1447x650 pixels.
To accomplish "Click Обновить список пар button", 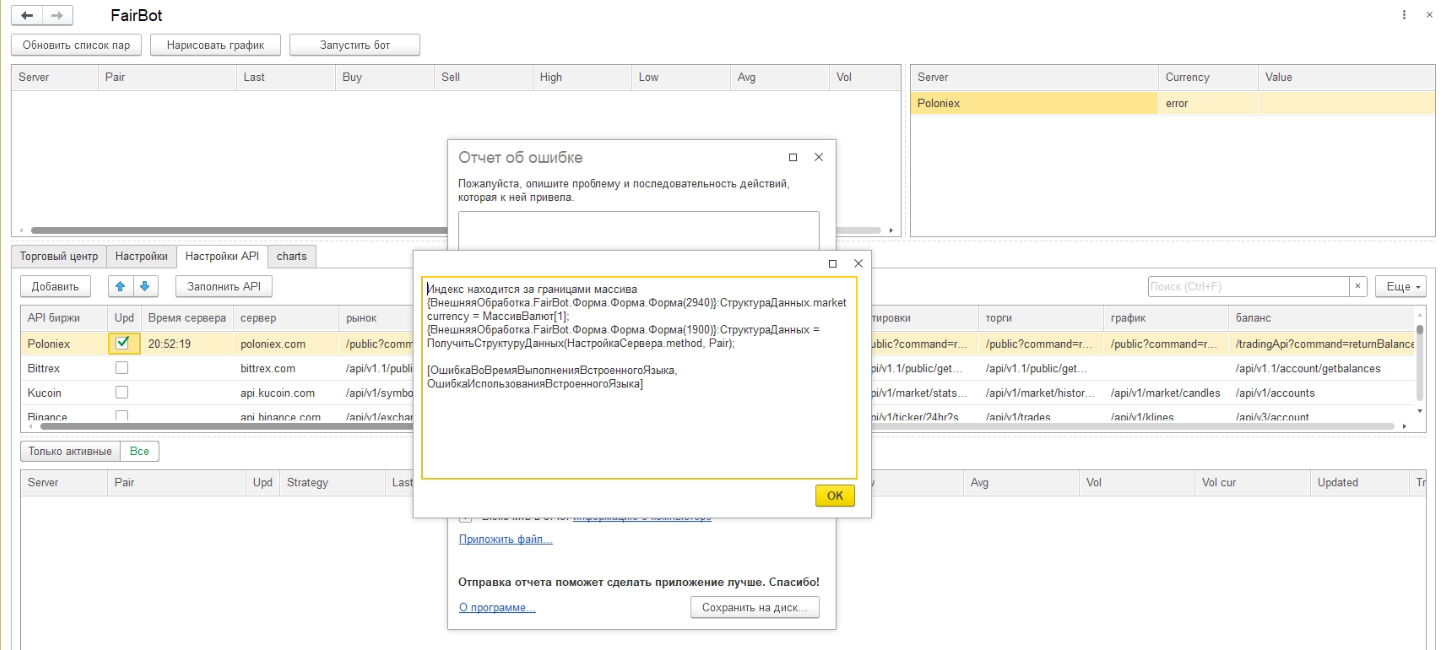I will [x=76, y=45].
